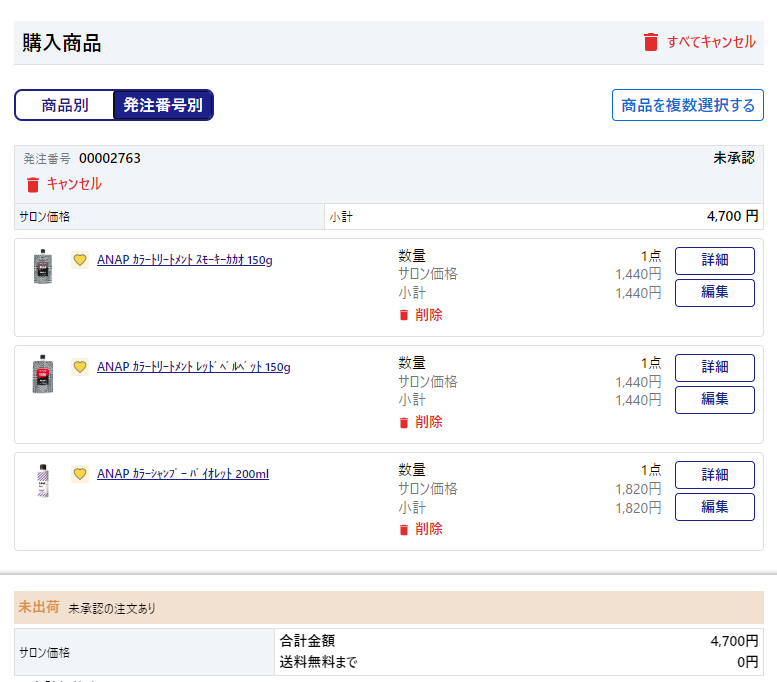The image size is (777, 682).
Task: Click order number 00002763 text
Action: tap(110, 158)
